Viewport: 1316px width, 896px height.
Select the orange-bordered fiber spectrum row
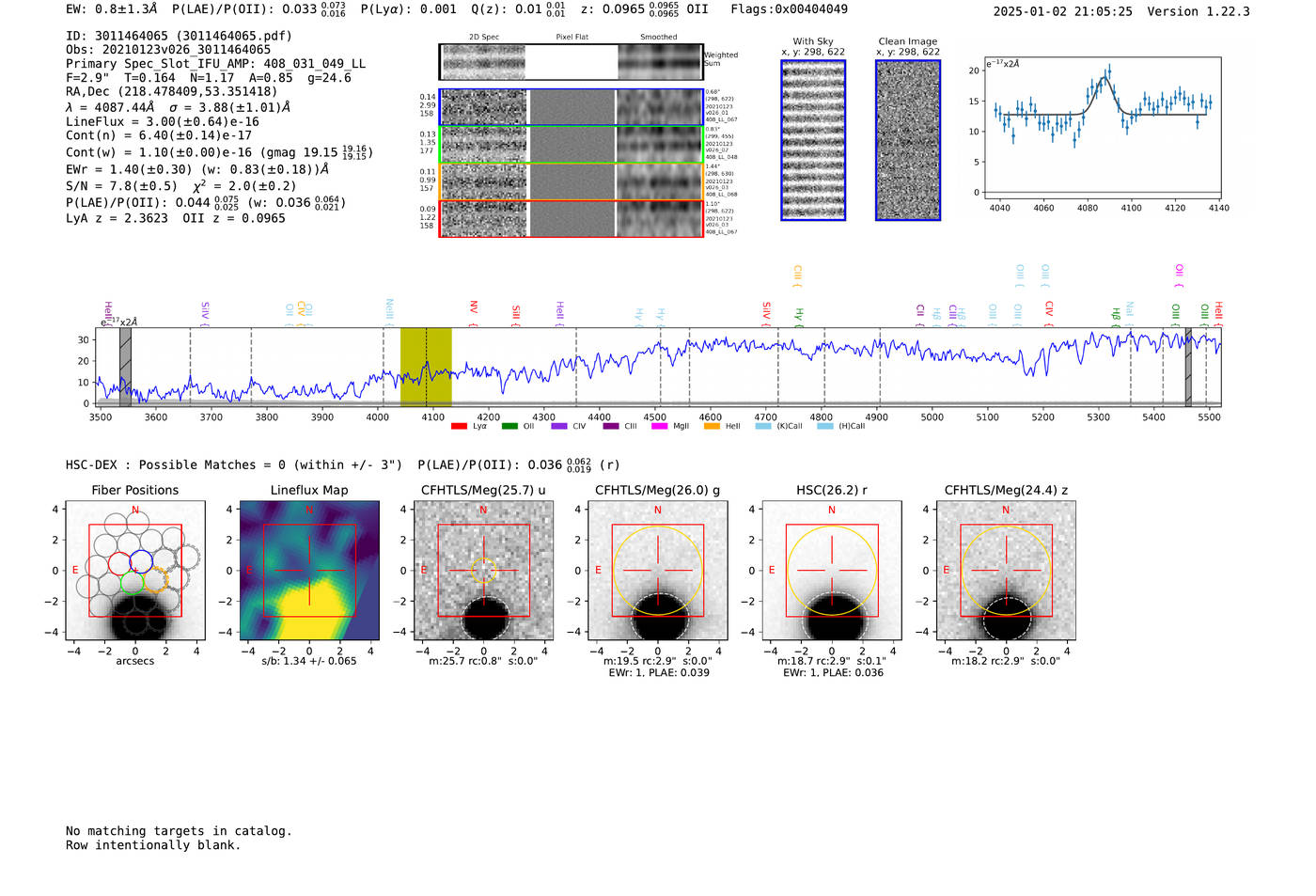pyautogui.click(x=571, y=181)
